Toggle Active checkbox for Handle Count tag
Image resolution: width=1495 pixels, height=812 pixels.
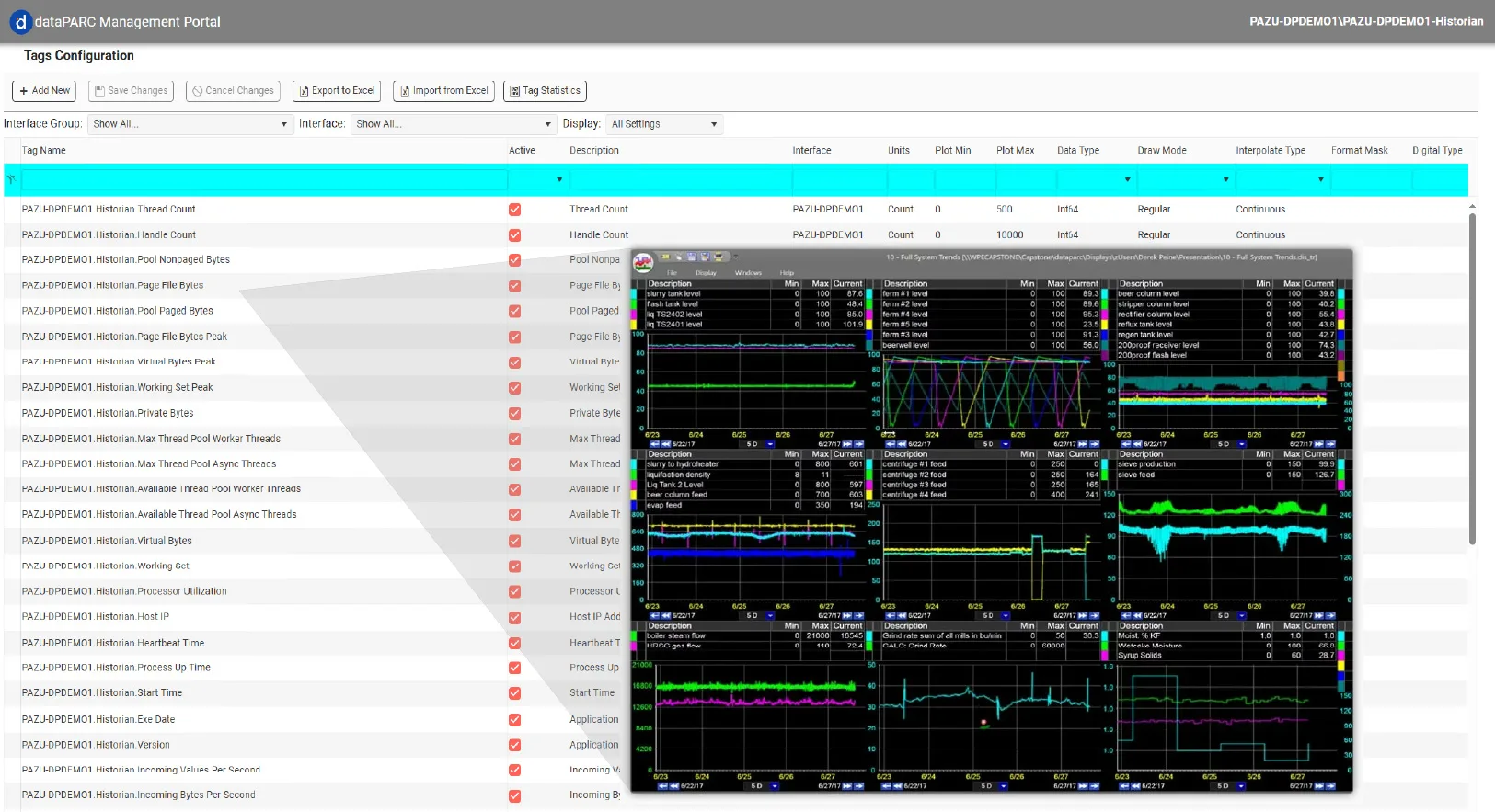coord(514,235)
